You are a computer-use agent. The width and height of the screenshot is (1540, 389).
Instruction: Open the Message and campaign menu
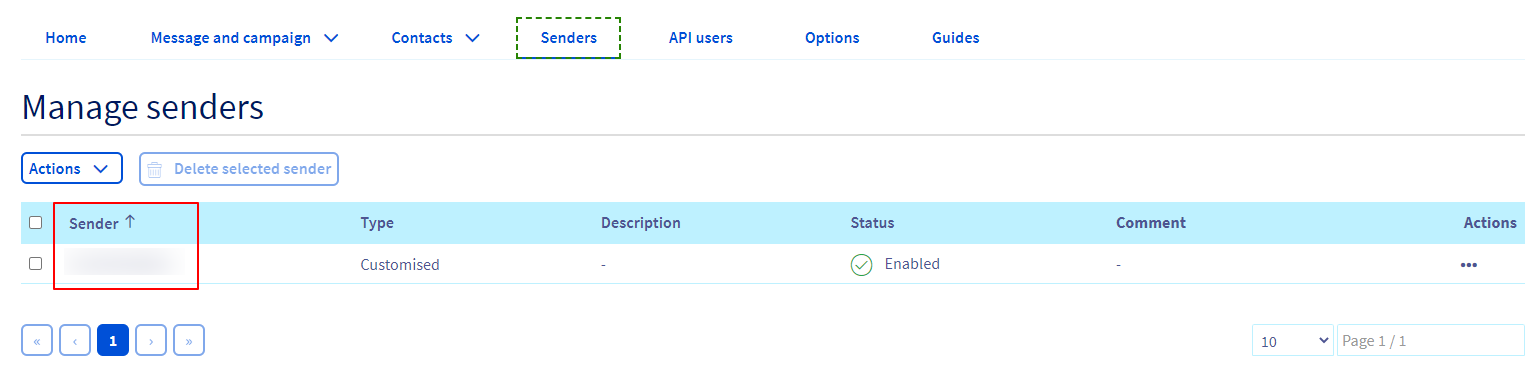[245, 38]
